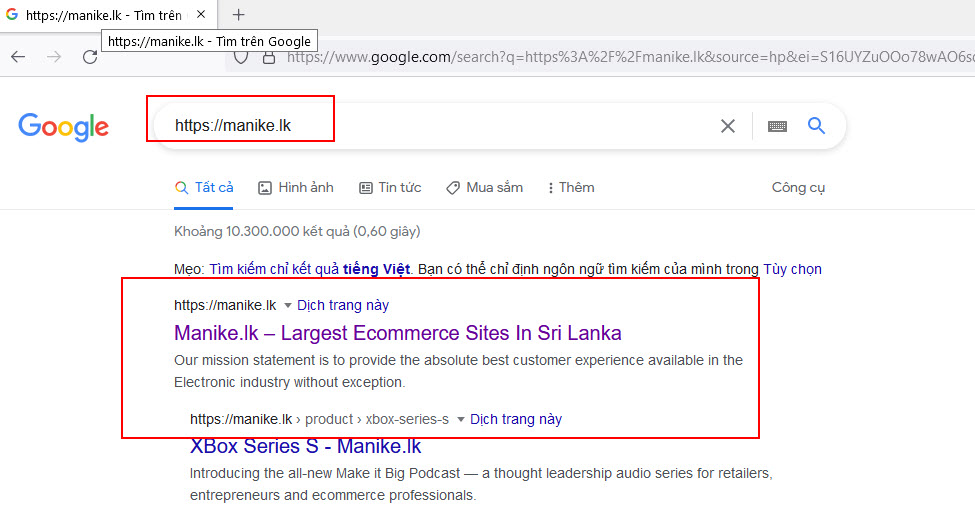975x532 pixels.
Task: Reload the page with the refresh icon
Action: (90, 57)
